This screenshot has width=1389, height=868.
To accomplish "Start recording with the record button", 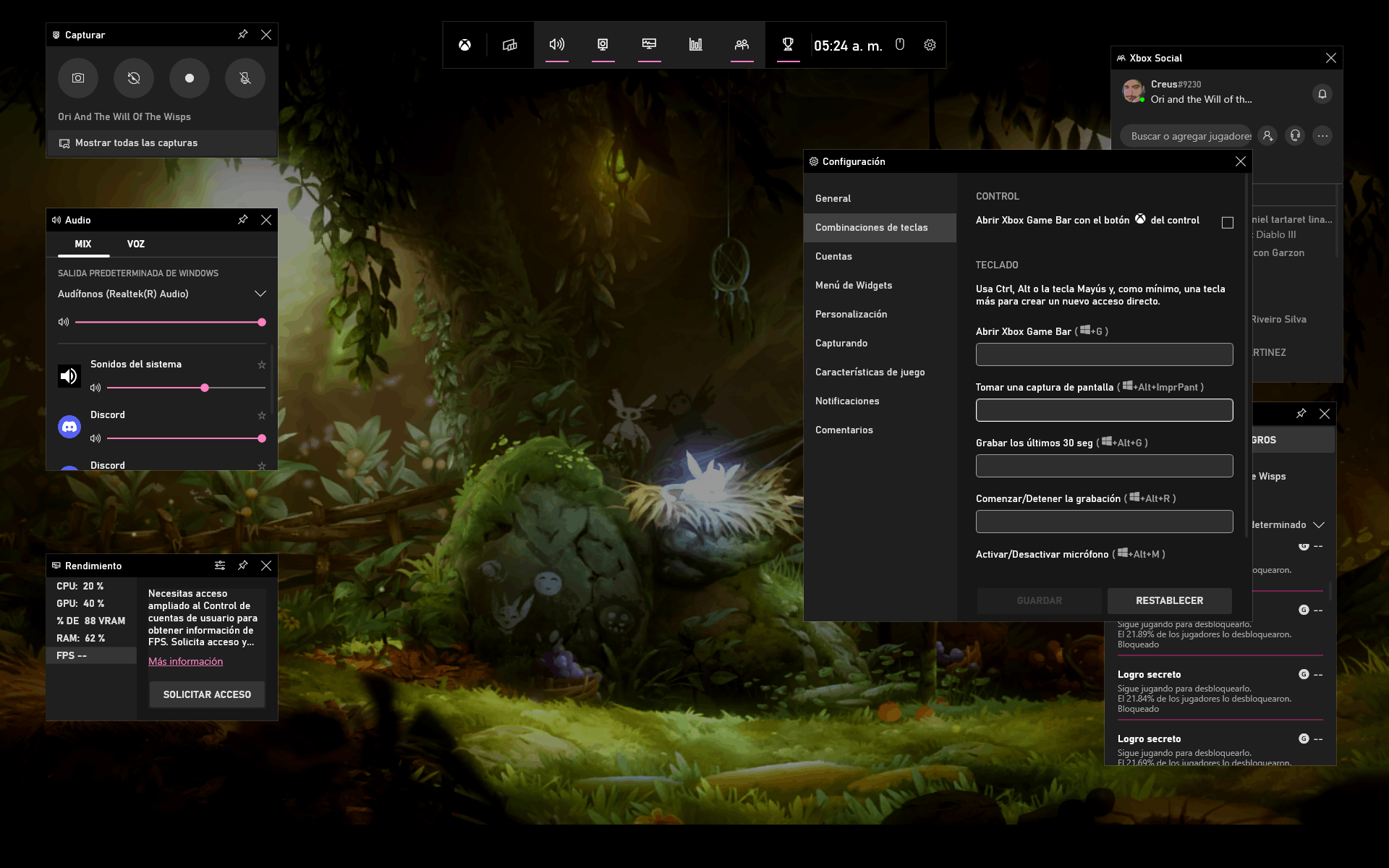I will [190, 78].
